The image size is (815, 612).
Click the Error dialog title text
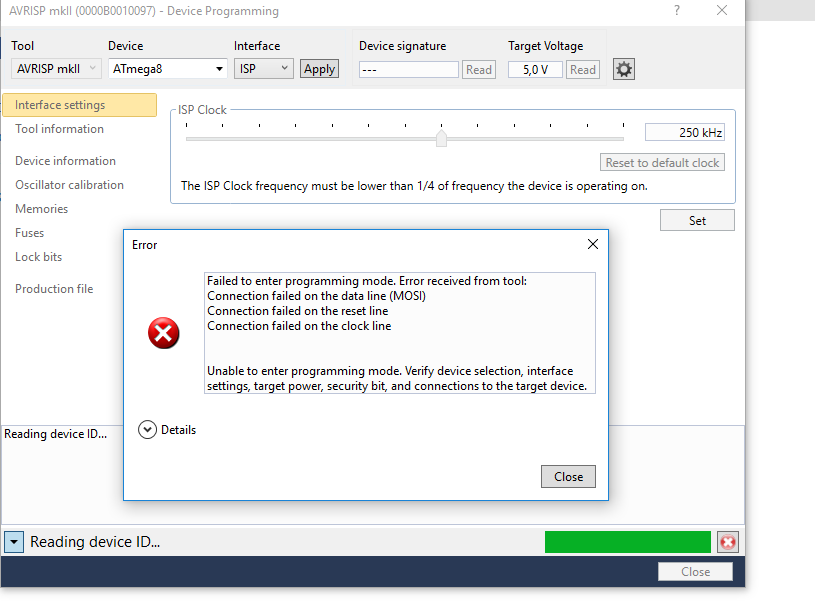coord(144,245)
